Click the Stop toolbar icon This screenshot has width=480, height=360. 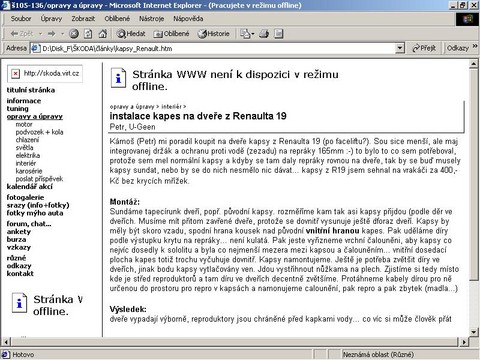(x=74, y=34)
